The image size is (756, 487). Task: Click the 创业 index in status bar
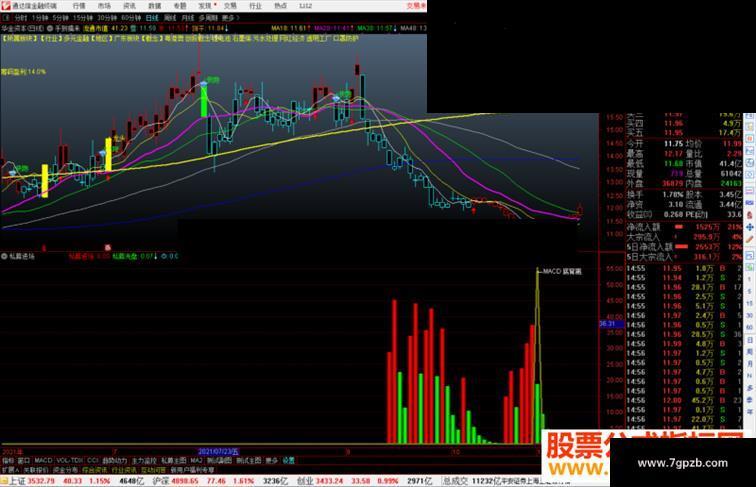click(x=305, y=481)
